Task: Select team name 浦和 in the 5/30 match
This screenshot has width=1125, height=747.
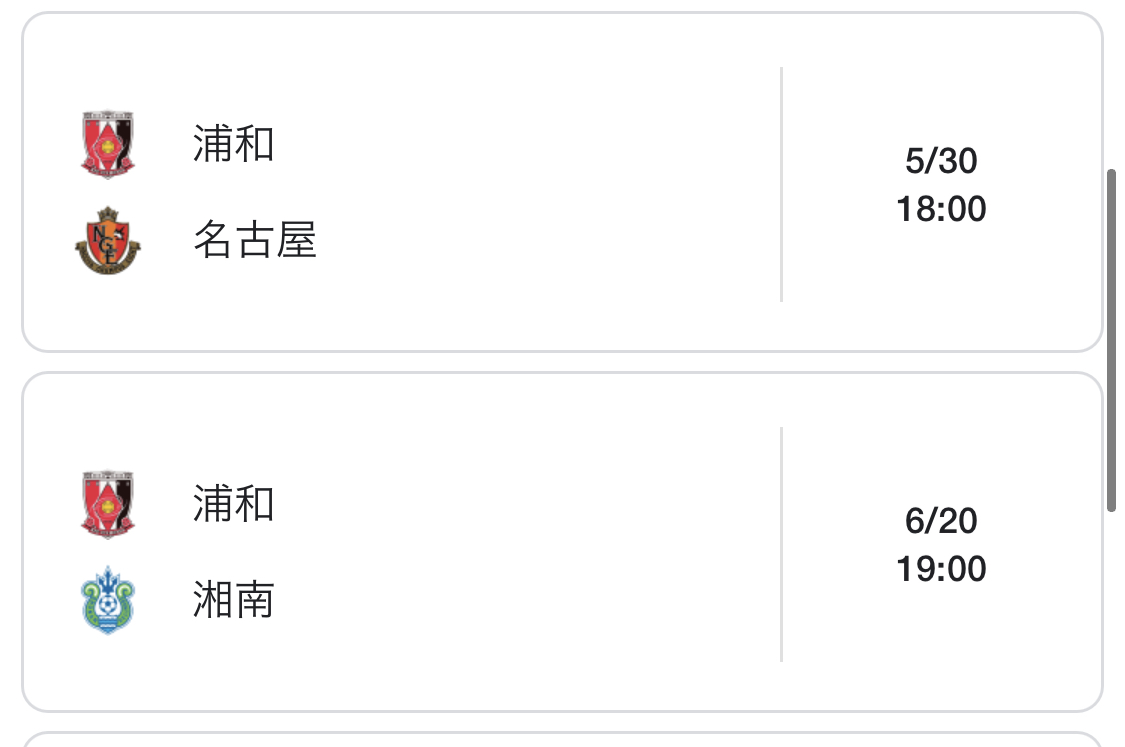Action: tap(233, 145)
